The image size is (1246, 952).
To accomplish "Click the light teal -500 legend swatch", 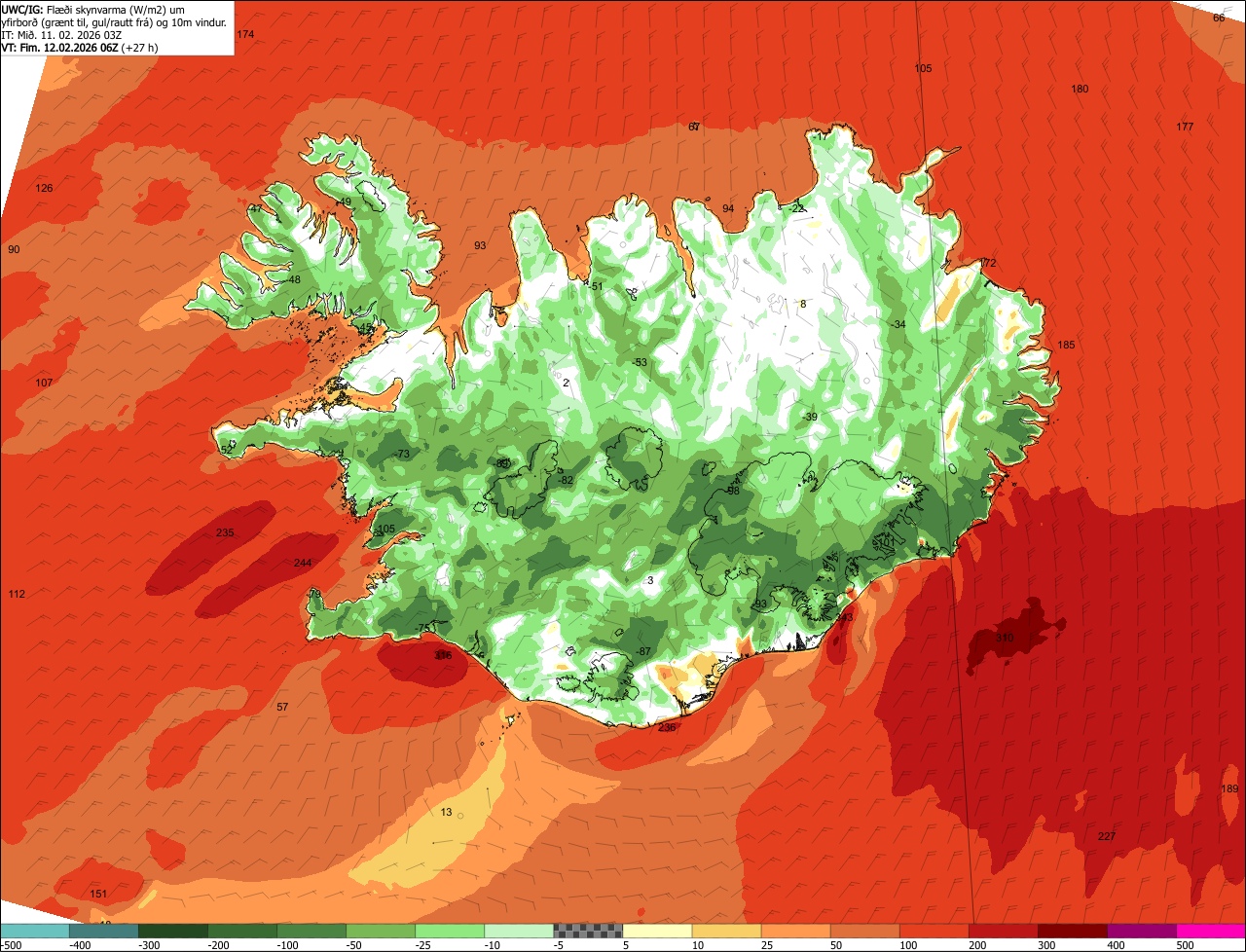I will (35, 931).
